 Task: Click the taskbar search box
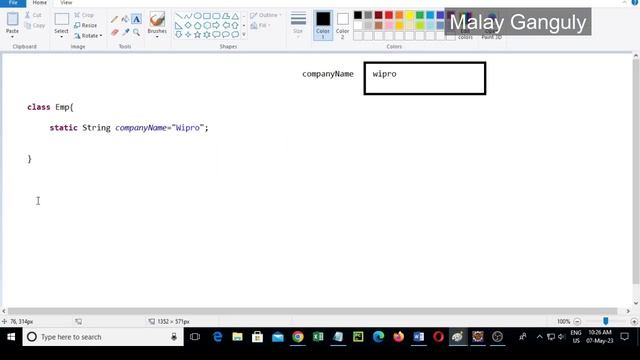(103, 337)
